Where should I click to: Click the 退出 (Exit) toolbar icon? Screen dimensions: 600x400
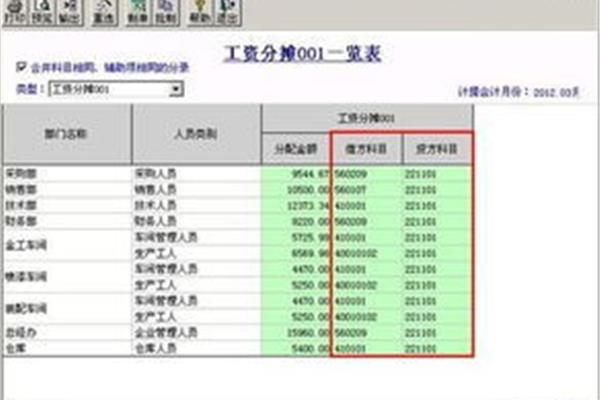(x=228, y=13)
